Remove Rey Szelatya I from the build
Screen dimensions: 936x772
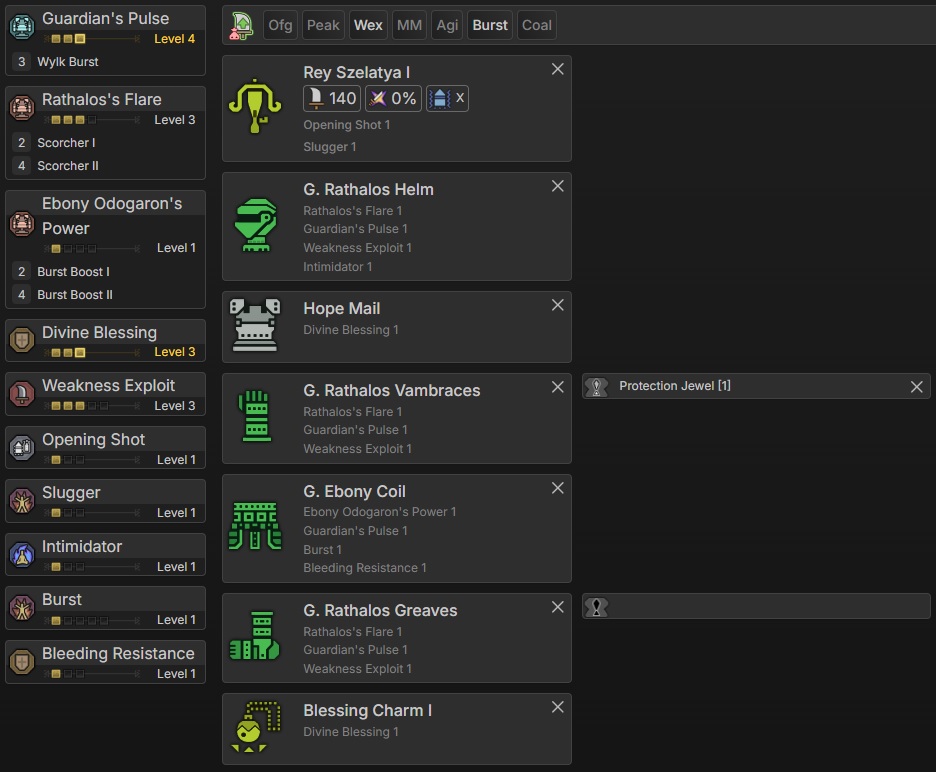click(x=558, y=69)
